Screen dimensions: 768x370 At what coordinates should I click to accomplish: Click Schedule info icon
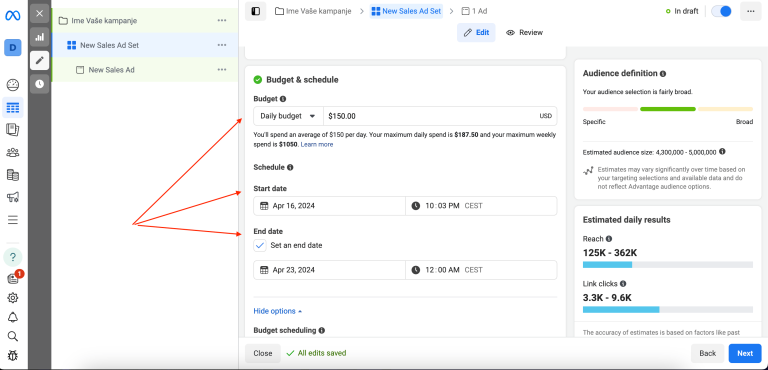point(290,167)
